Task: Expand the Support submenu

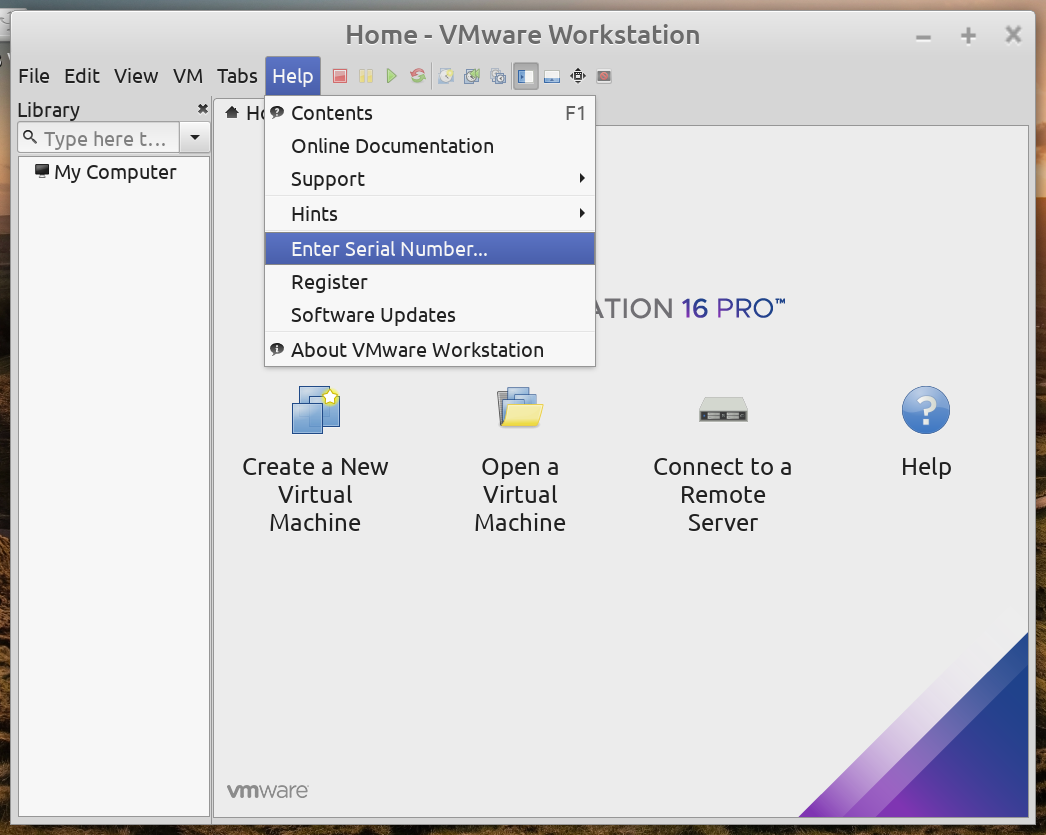Action: coord(430,179)
